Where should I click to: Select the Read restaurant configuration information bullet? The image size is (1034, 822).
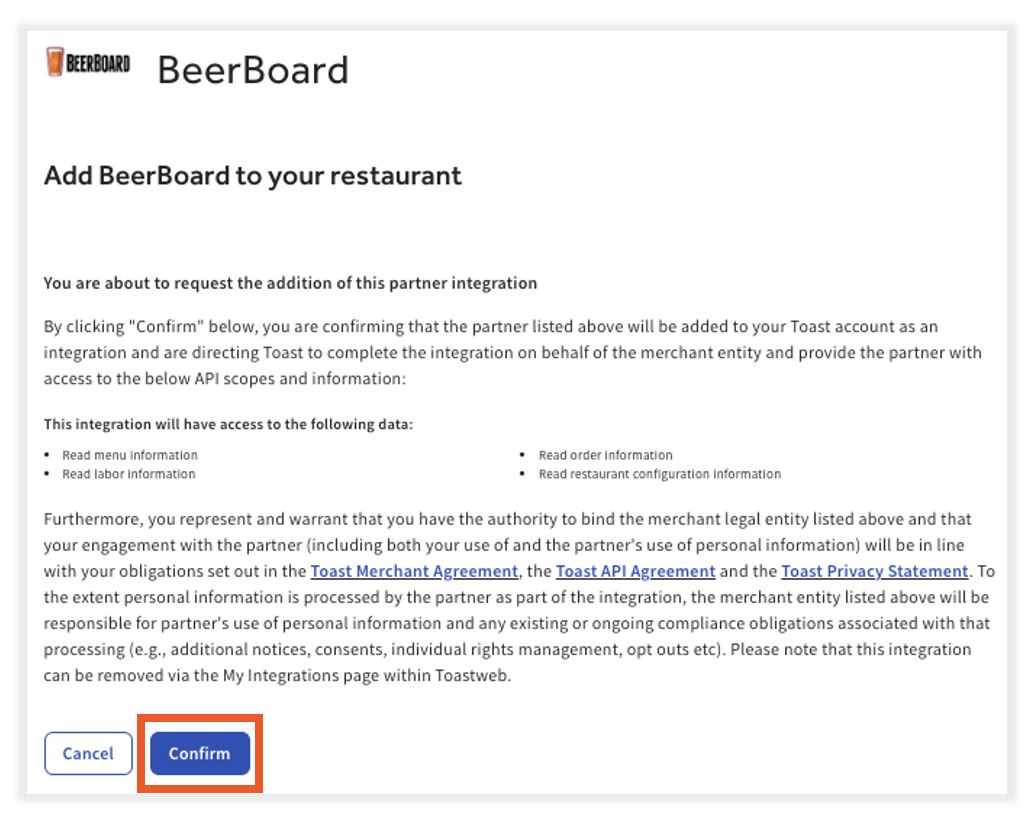click(x=660, y=474)
